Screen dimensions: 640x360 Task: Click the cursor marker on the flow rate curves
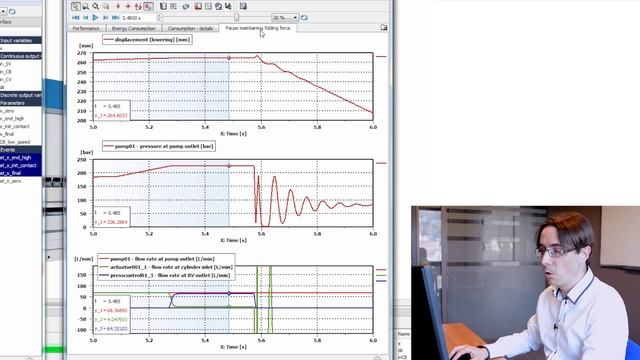coord(229,293)
